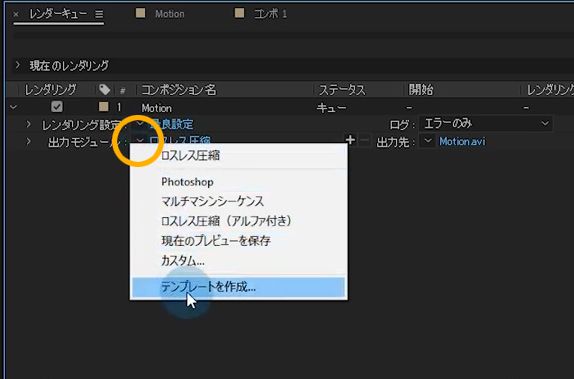This screenshot has width=574, height=379.
Task: Click the レンダリング column header
Action: [x=50, y=90]
